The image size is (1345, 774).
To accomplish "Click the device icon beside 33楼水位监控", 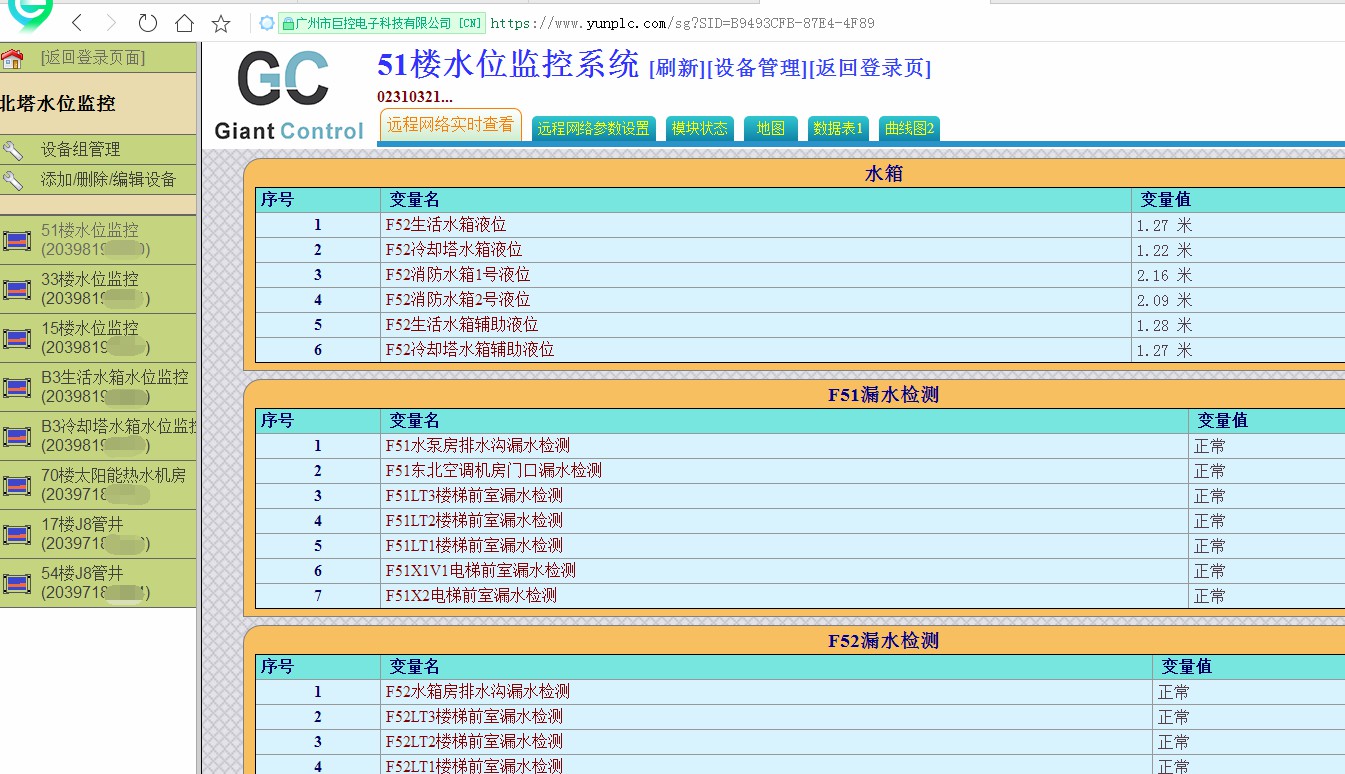I will pyautogui.click(x=17, y=289).
